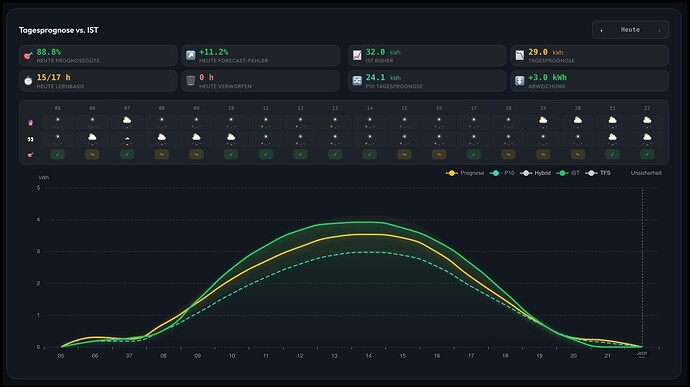Toggle the Unsicherheit band in the legend

646,173
